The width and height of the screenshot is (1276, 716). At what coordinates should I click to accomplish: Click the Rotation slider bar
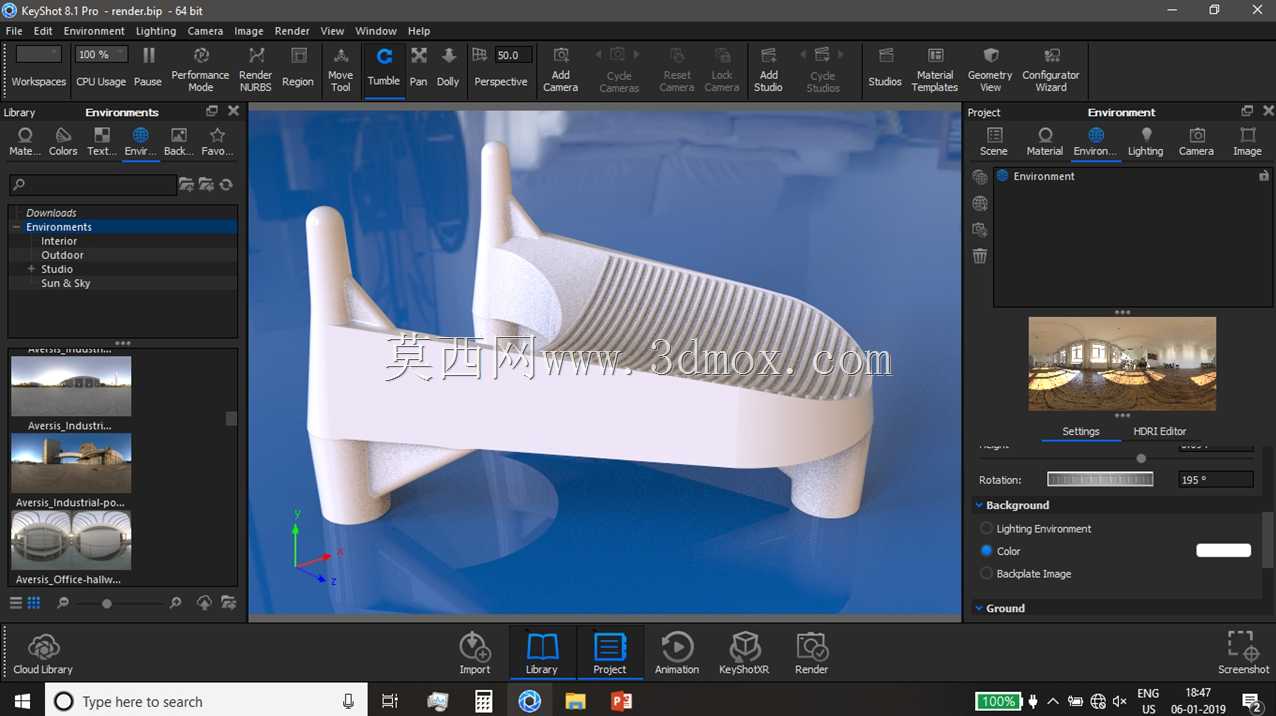tap(1100, 479)
